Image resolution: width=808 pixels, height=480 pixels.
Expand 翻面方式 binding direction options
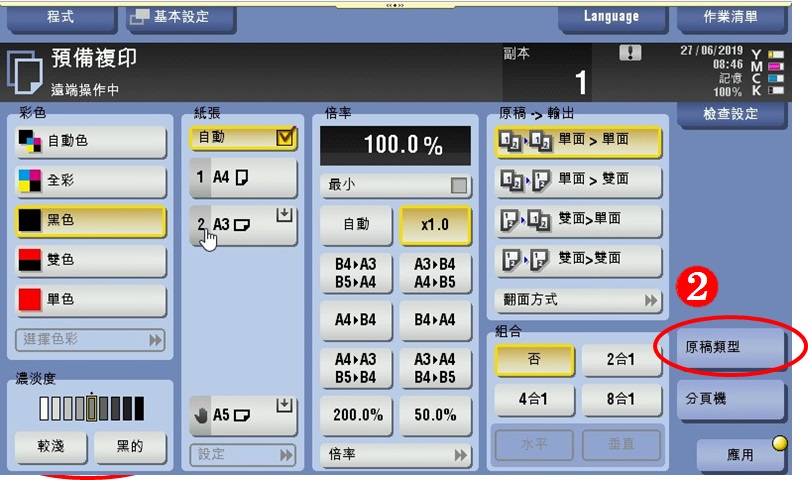[578, 300]
